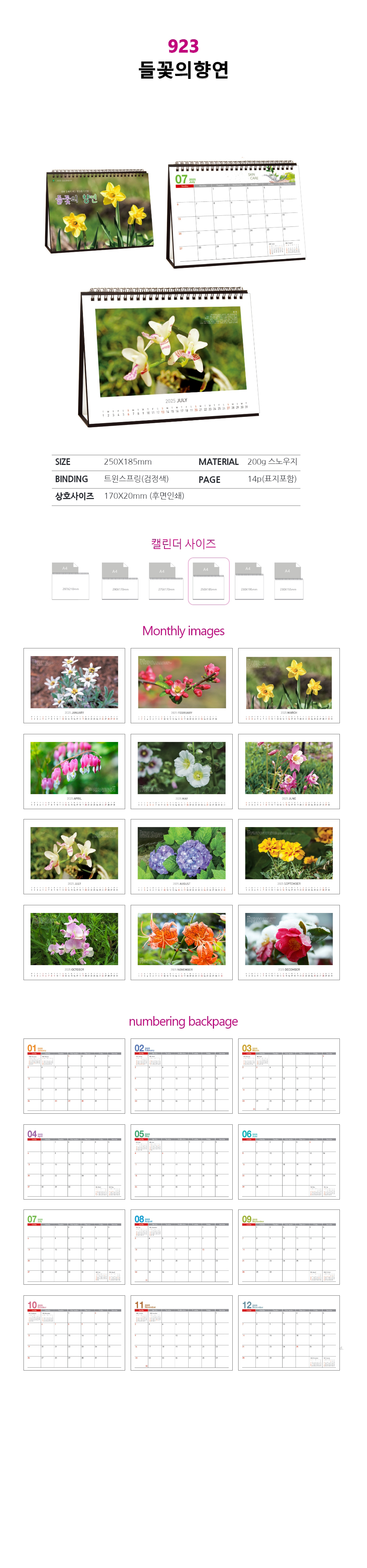Select the highlighted 250X185mm size icon

(x=209, y=581)
